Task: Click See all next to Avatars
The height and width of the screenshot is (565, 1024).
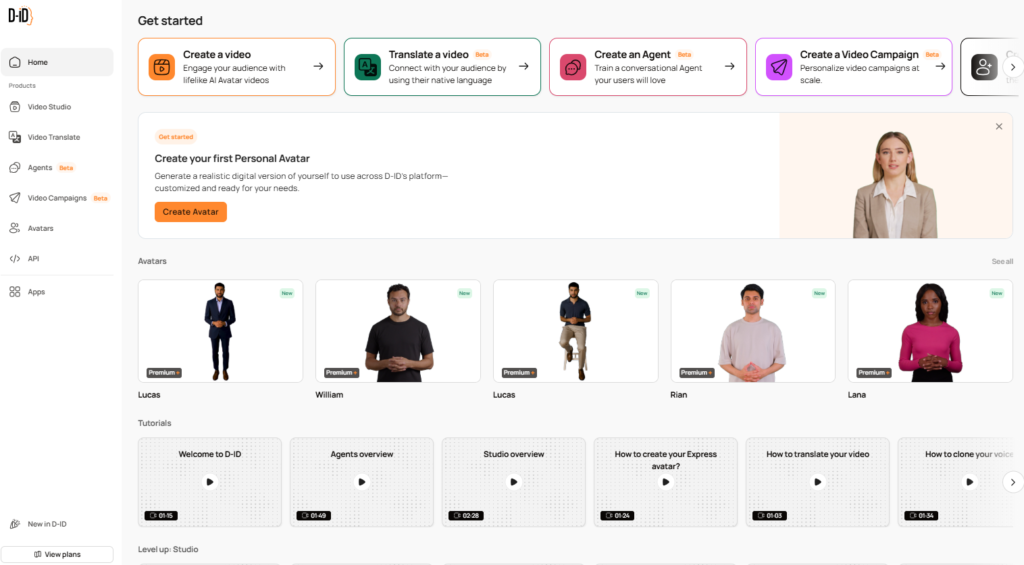Action: coord(1002,261)
